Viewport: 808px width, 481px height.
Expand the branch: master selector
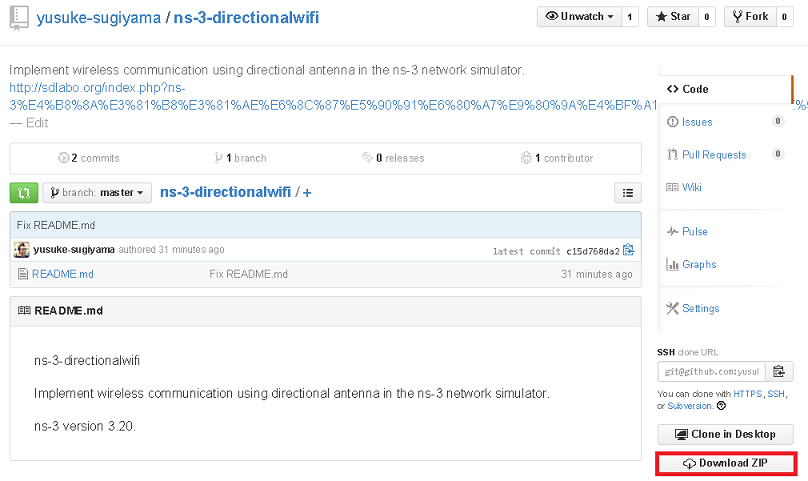pos(97,193)
